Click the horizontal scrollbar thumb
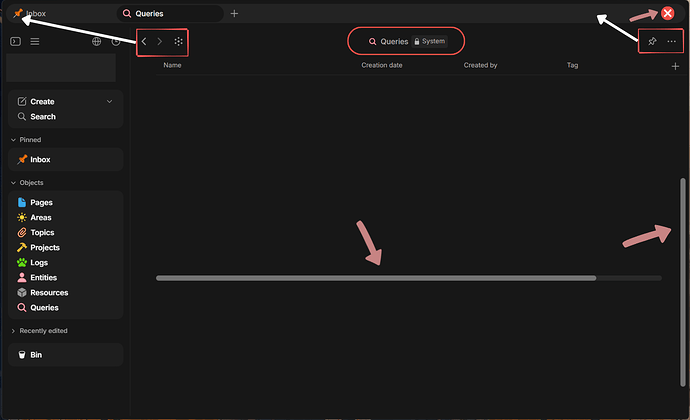690x420 pixels. pyautogui.click(x=376, y=278)
